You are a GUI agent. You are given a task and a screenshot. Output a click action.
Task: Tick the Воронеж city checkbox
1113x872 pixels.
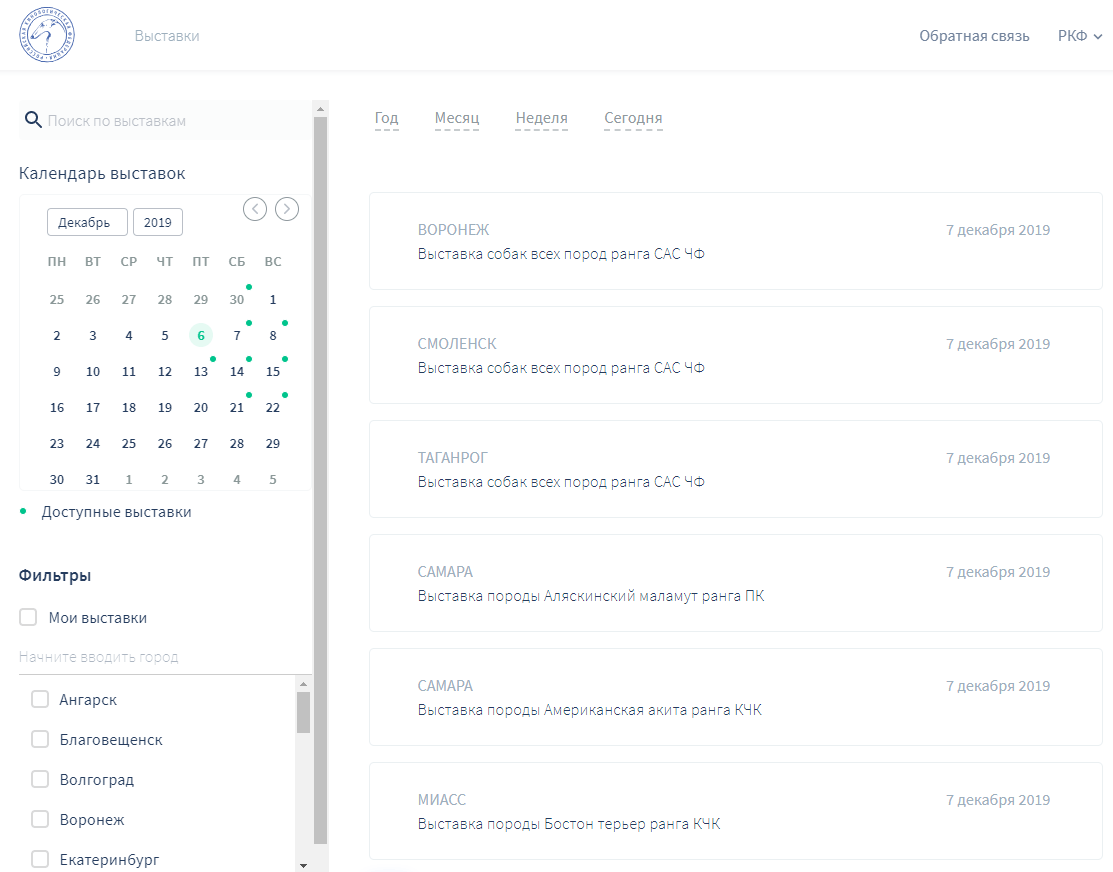[x=40, y=820]
